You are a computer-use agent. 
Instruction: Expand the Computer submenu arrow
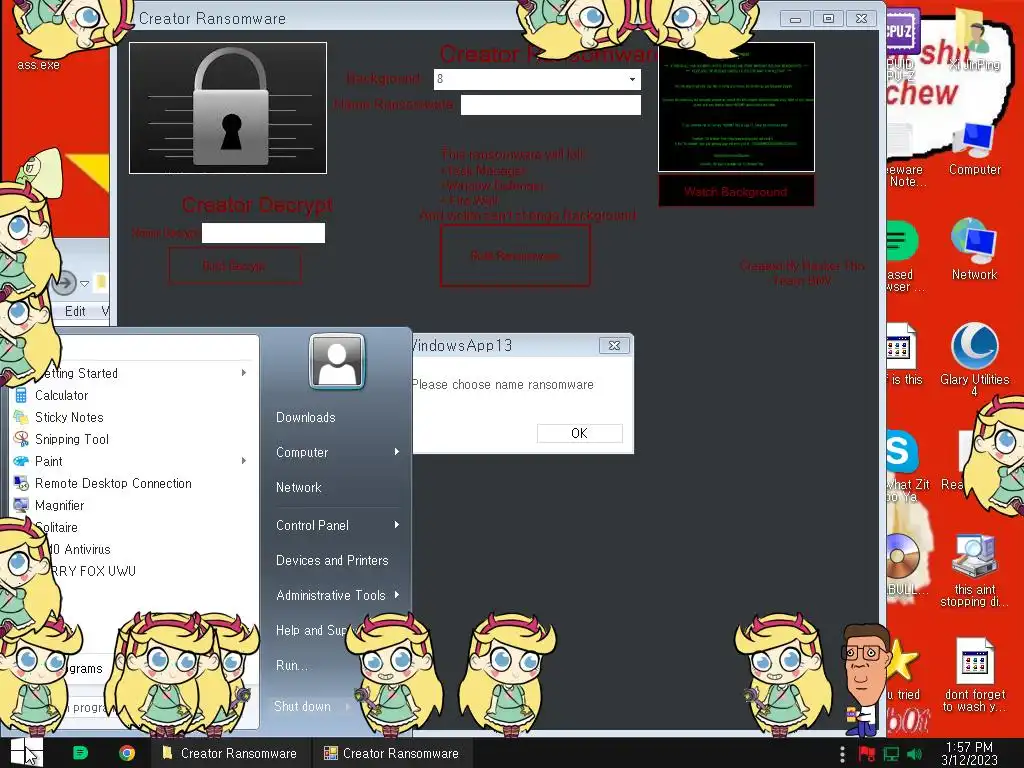coord(396,452)
